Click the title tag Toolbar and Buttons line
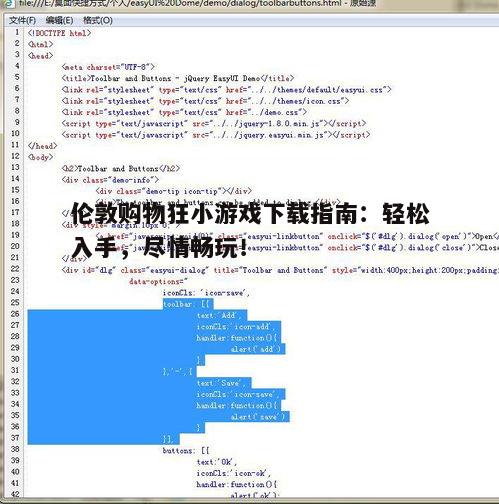 coord(178,78)
